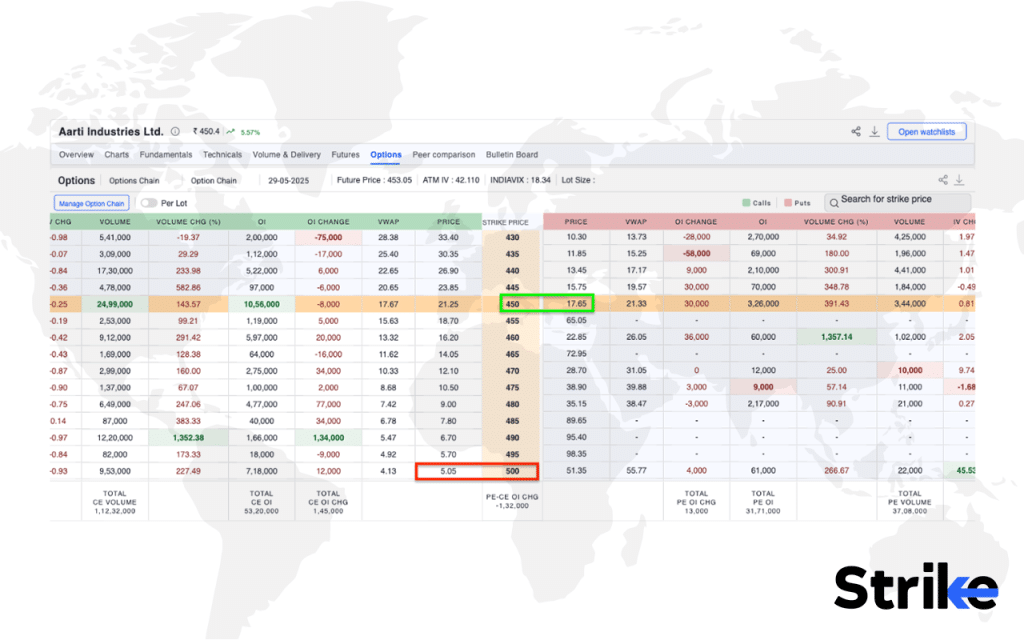Click the Future Price : 453.05 label
The height and width of the screenshot is (640, 1024).
pos(374,180)
